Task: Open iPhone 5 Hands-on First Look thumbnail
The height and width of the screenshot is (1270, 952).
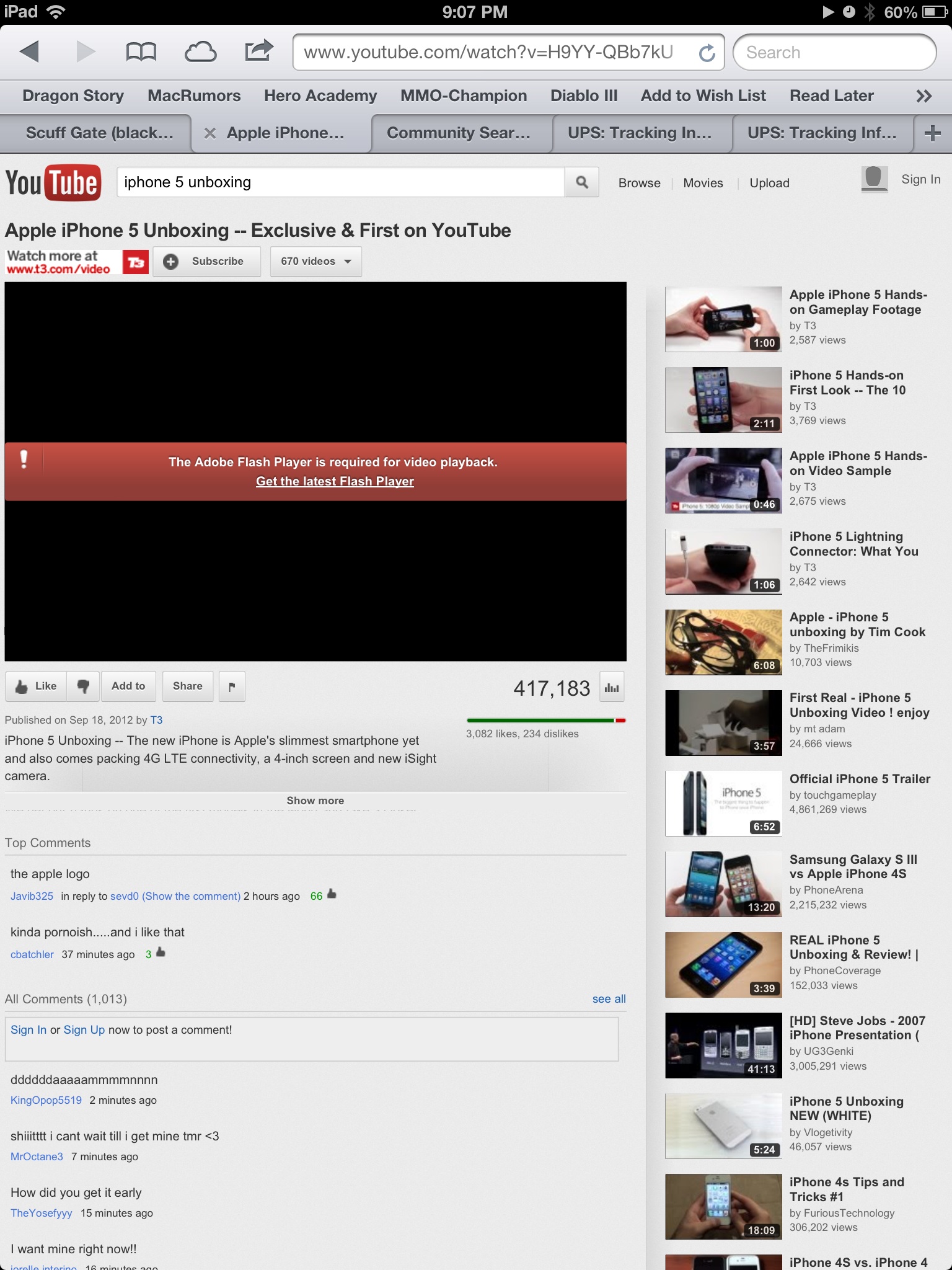Action: click(x=723, y=400)
